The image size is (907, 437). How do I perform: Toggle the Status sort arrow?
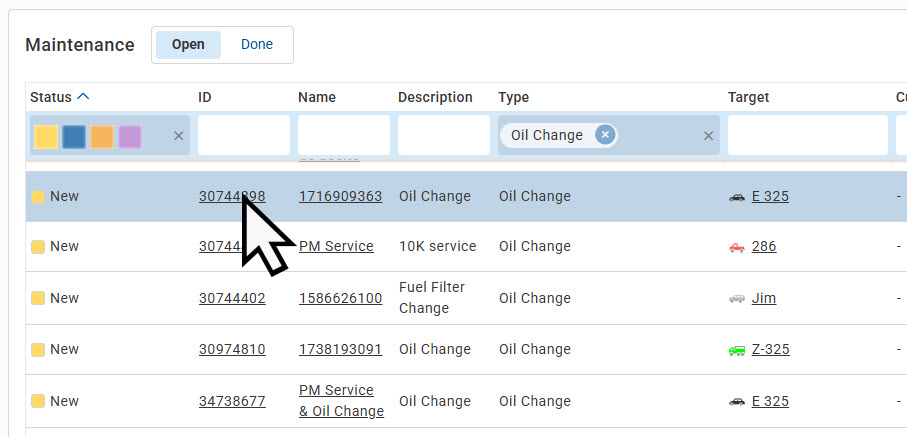[x=83, y=97]
